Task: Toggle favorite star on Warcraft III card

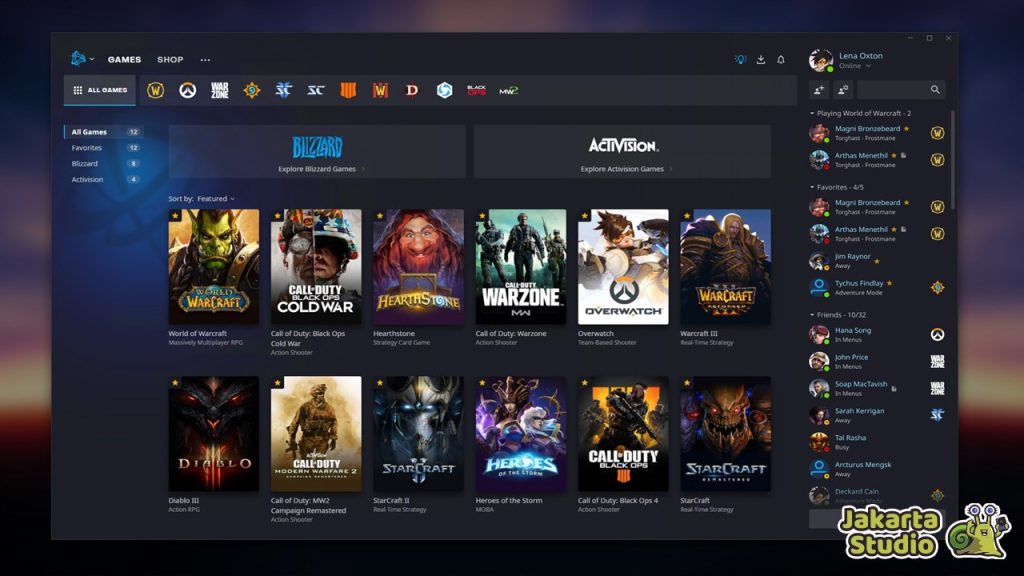Action: 687,216
